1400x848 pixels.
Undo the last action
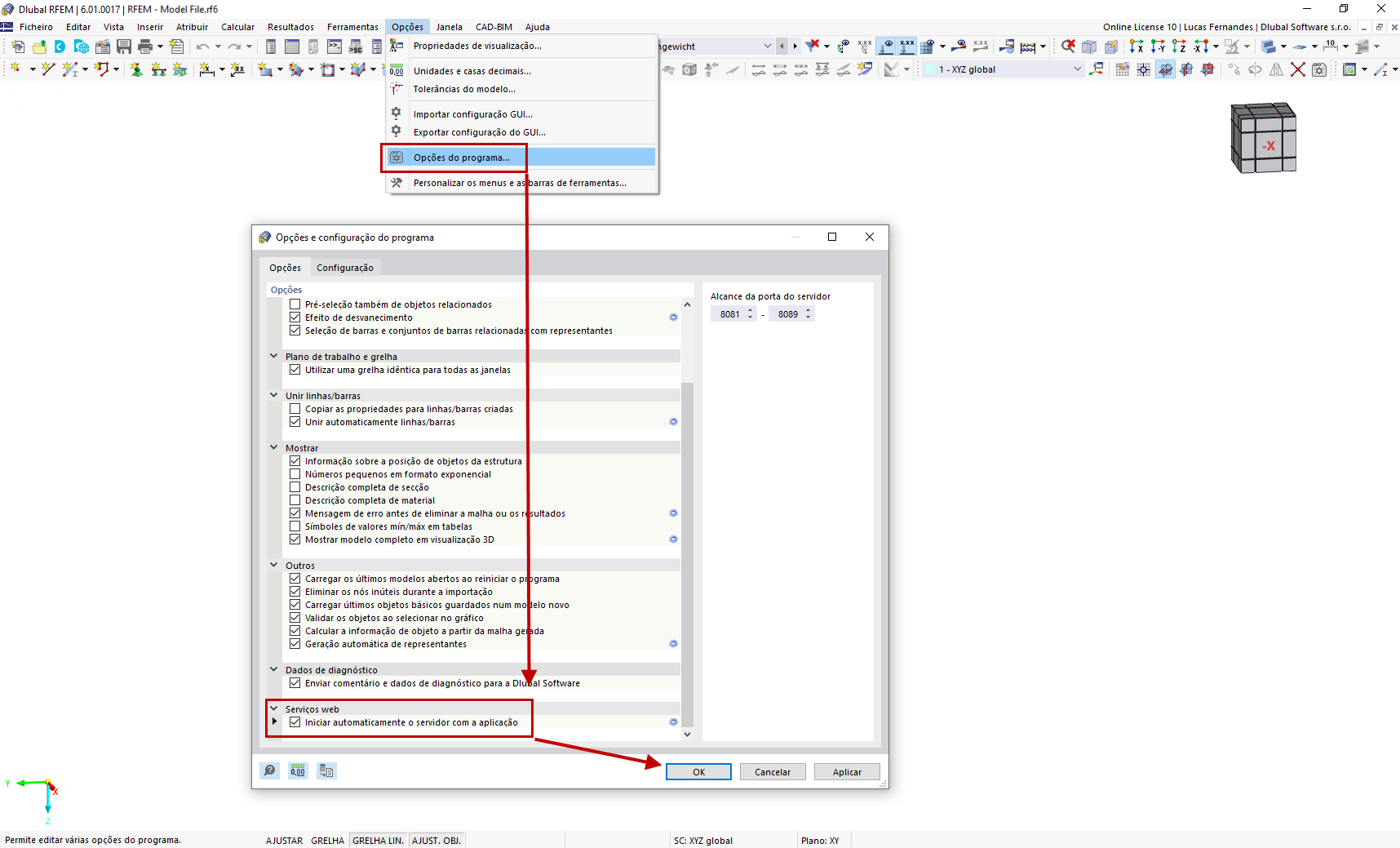coord(202,47)
